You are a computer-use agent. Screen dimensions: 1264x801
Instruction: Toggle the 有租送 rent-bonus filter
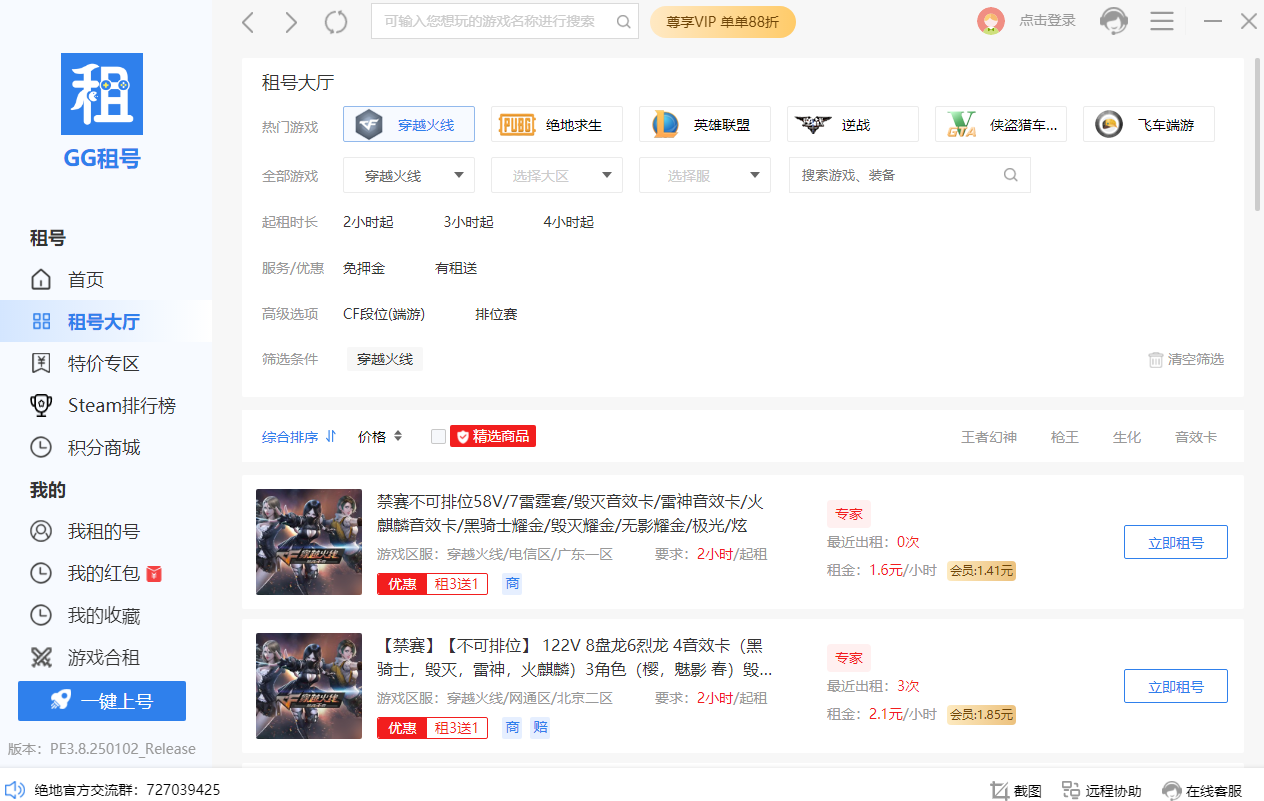coord(456,267)
